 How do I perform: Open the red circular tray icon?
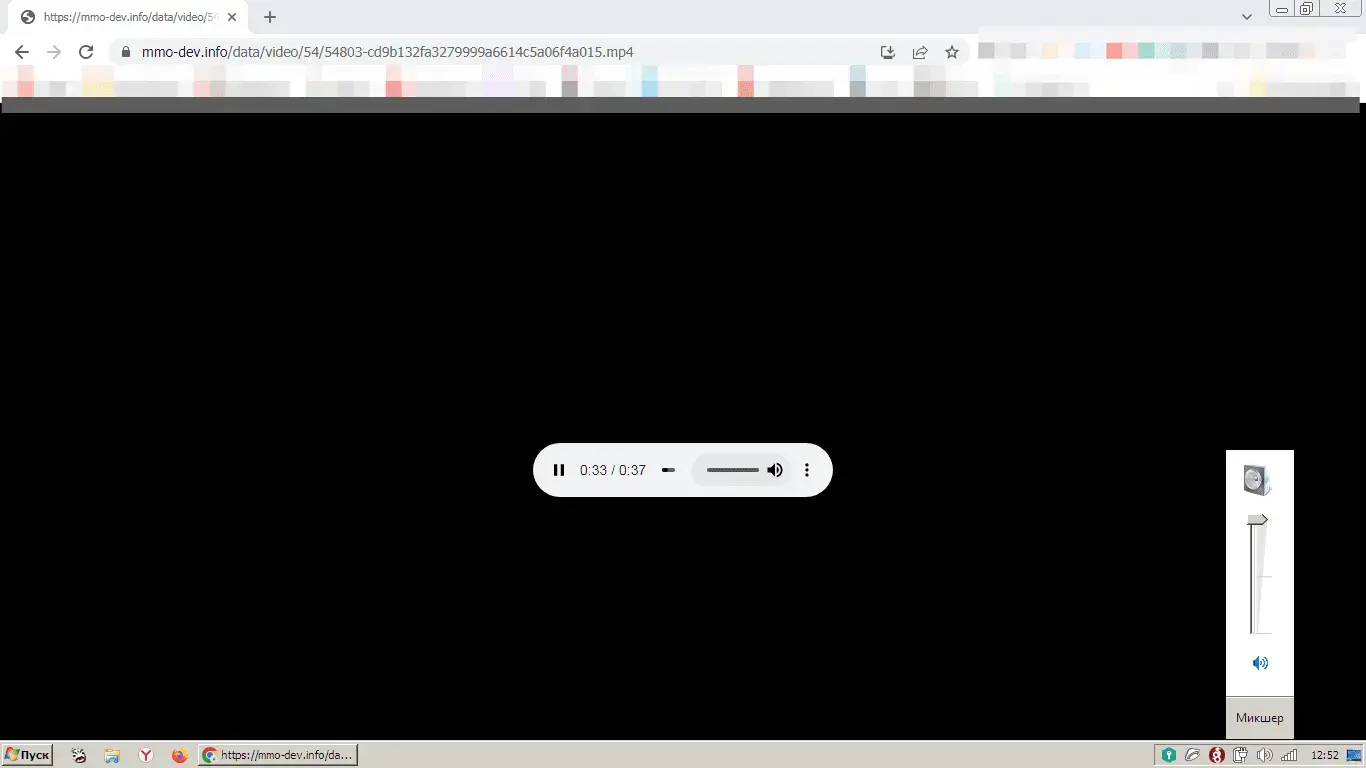point(1217,755)
